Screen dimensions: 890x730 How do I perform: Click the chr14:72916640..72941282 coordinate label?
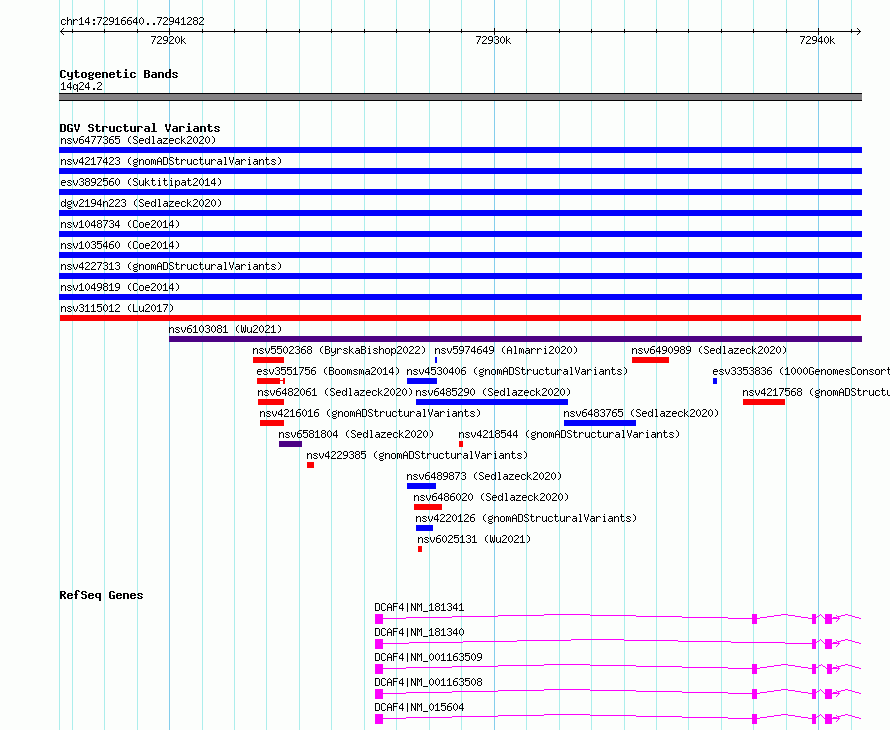(x=132, y=21)
